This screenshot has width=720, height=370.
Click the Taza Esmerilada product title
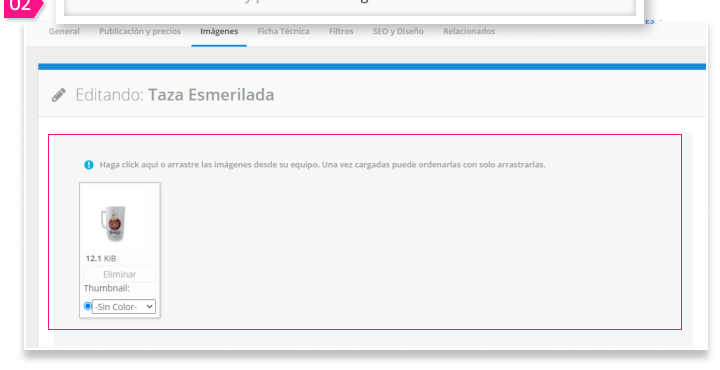[x=211, y=95]
